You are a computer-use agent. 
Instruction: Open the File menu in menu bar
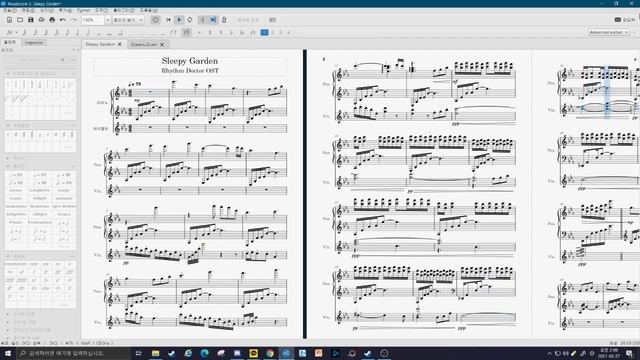[x=9, y=10]
